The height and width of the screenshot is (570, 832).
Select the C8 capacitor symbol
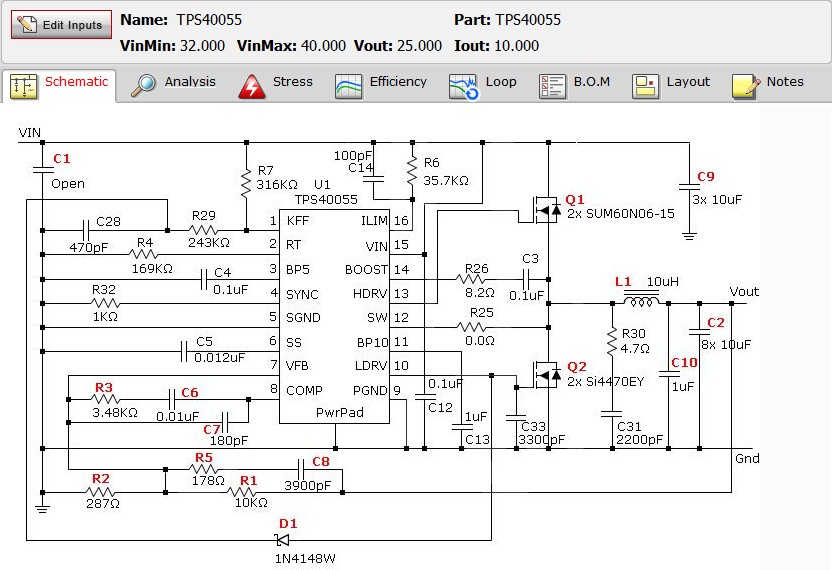tap(301, 469)
